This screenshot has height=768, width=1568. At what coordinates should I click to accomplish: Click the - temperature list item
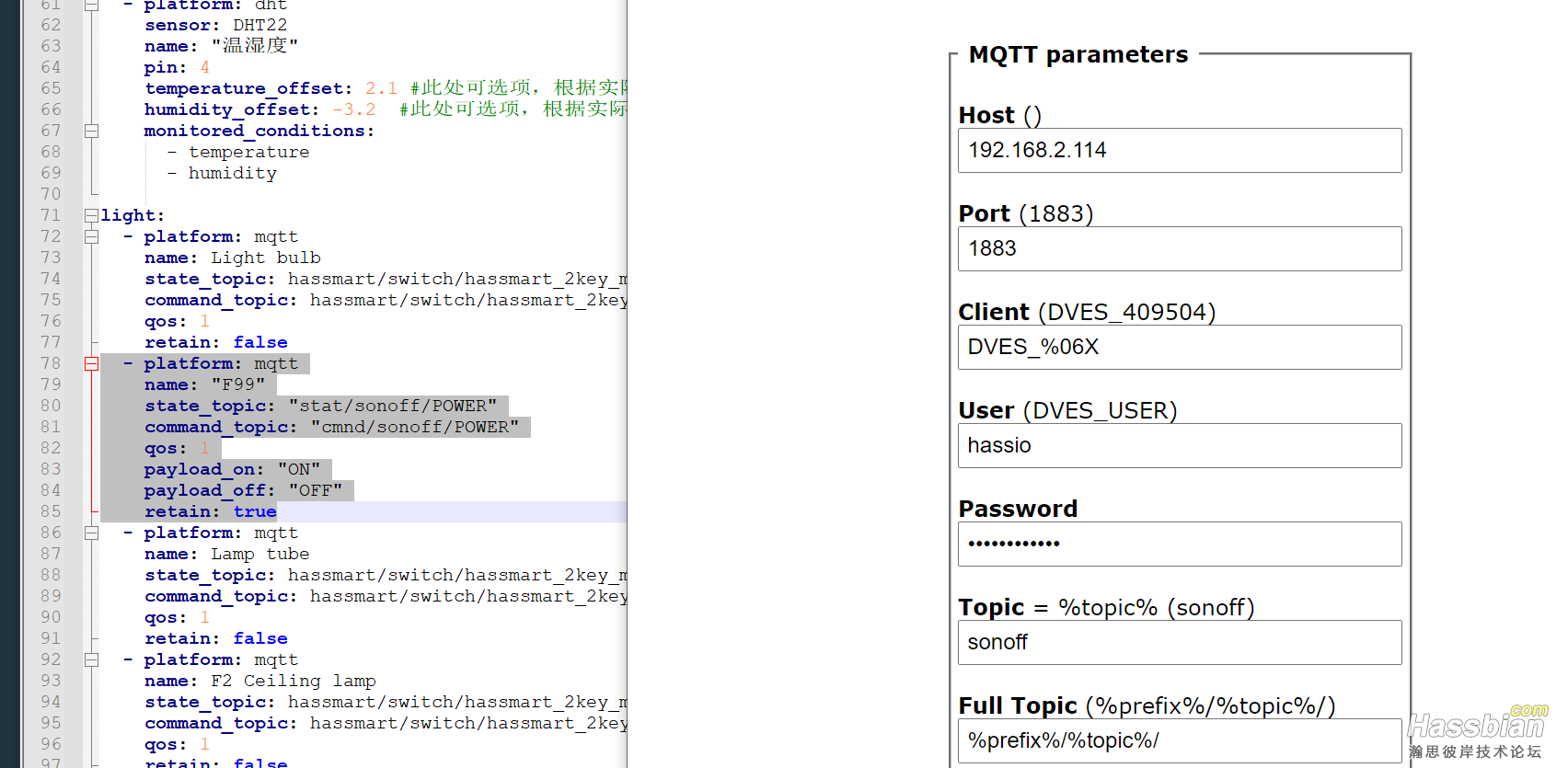[237, 152]
